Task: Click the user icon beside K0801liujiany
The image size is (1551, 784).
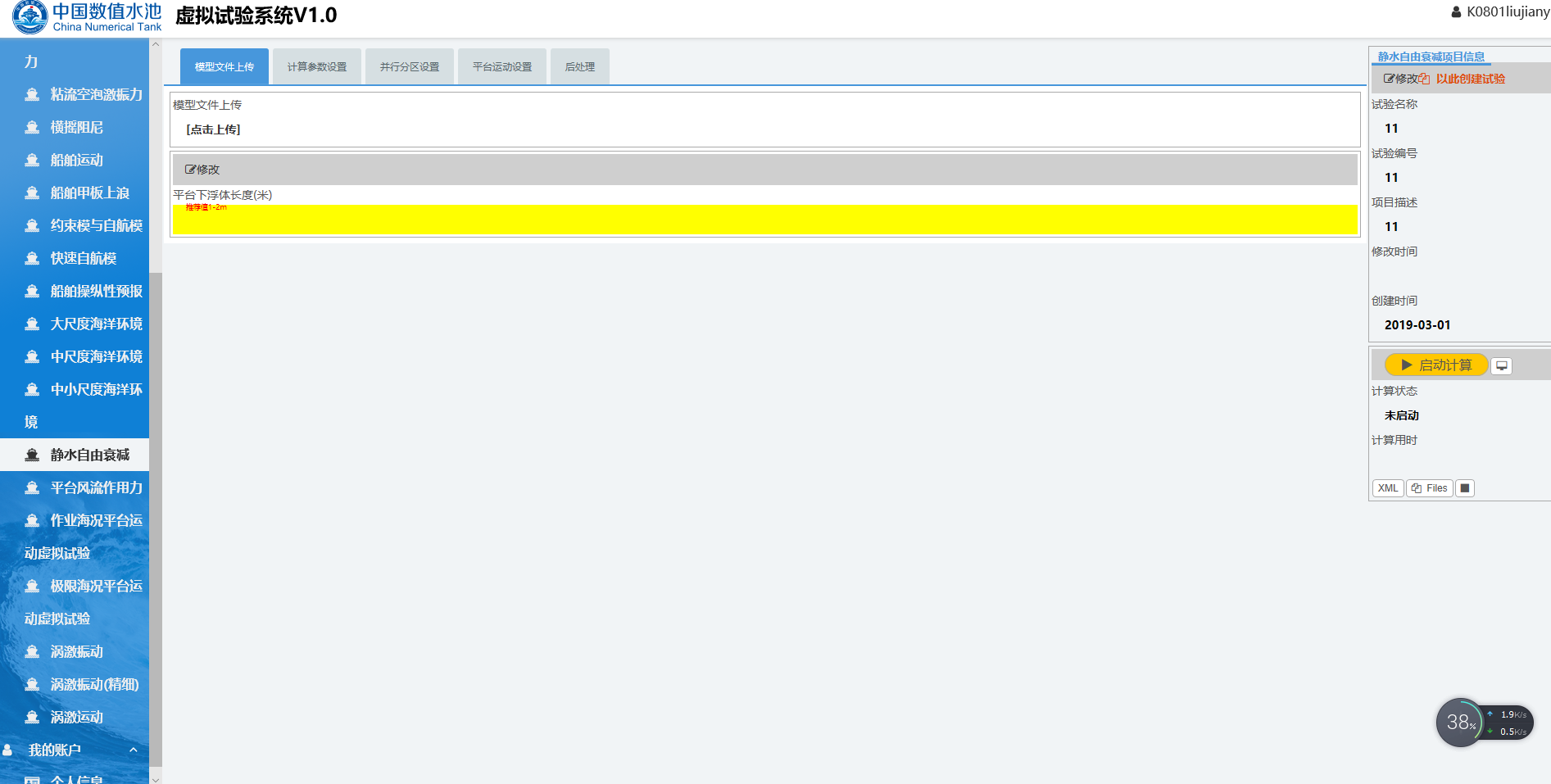Action: point(1456,12)
